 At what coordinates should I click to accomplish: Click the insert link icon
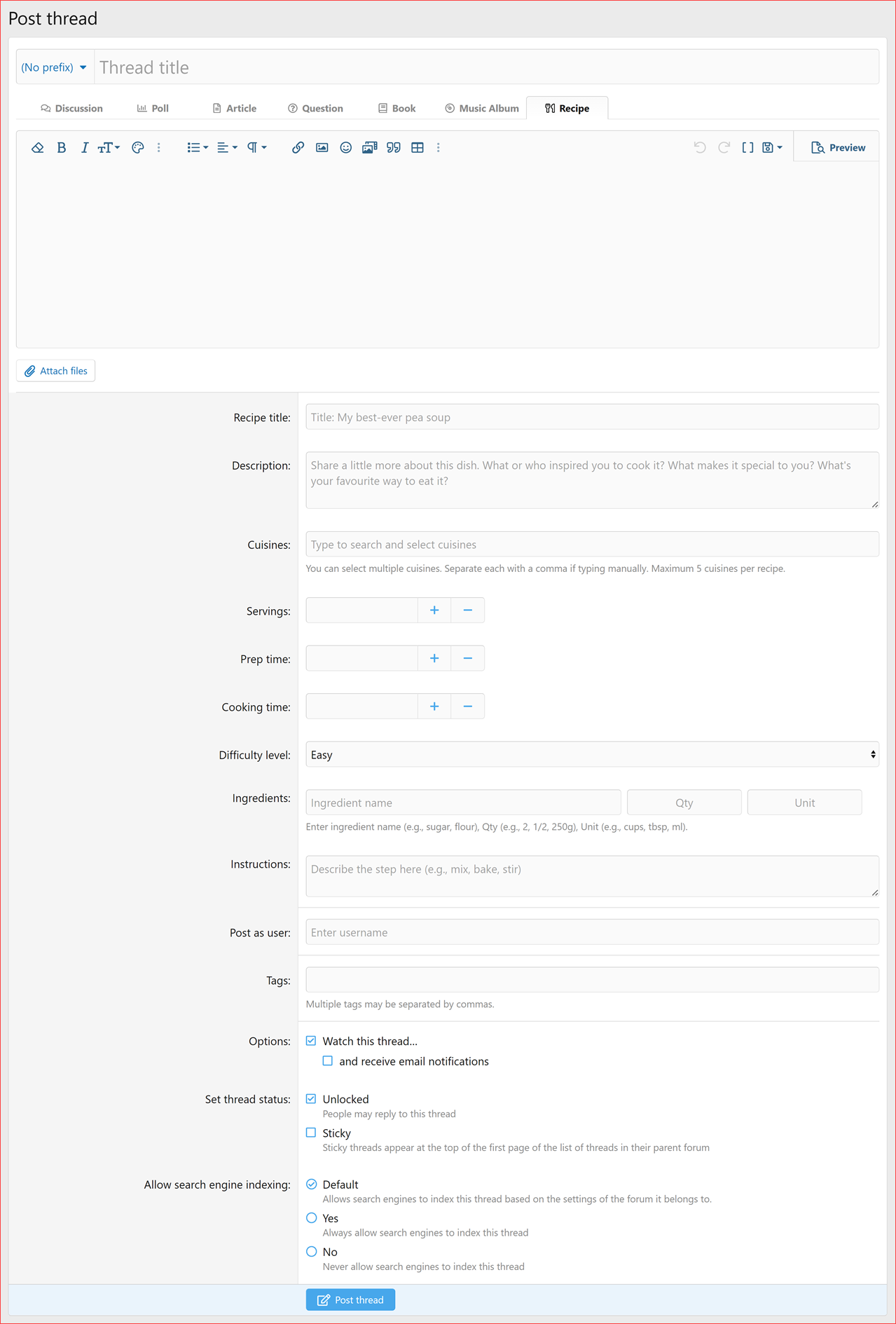point(298,148)
